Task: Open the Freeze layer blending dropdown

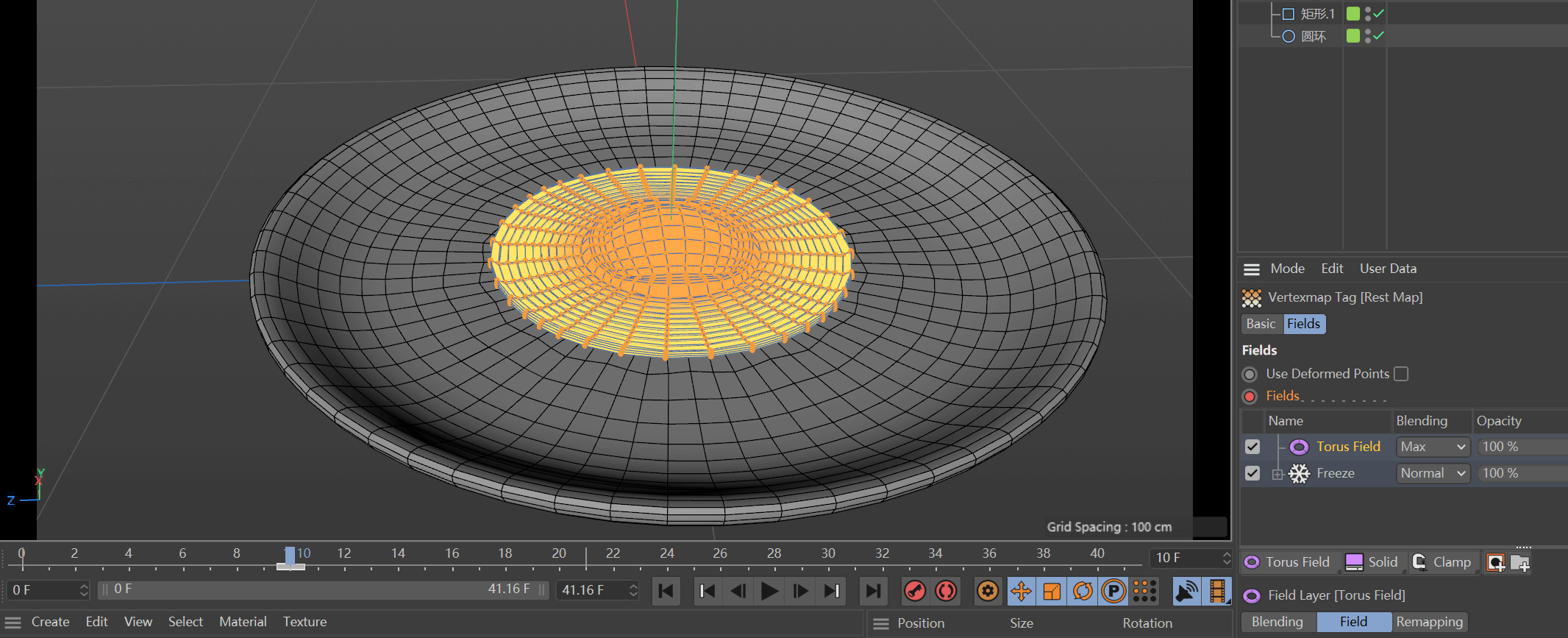Action: click(x=1433, y=473)
